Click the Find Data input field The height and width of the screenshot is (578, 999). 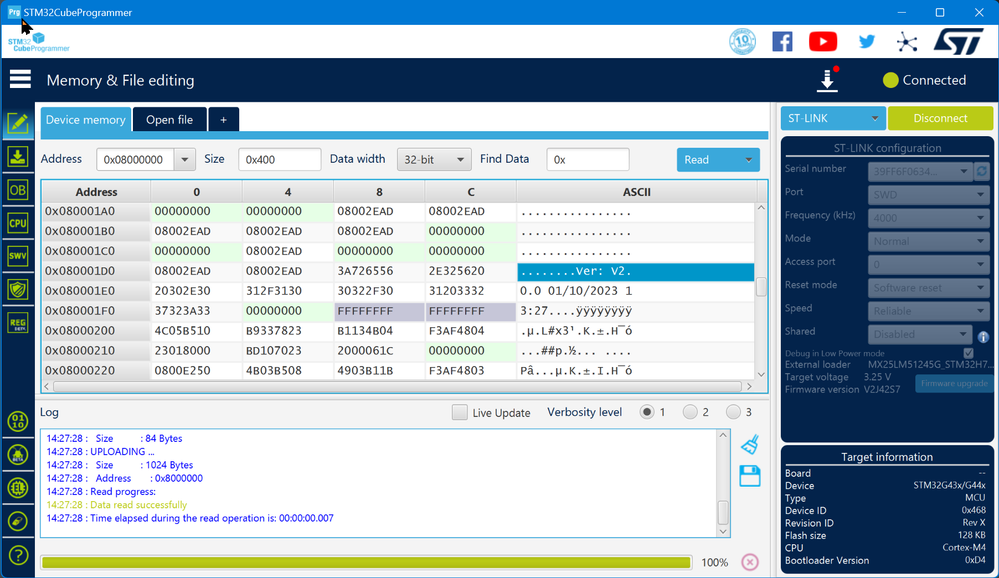(x=587, y=159)
